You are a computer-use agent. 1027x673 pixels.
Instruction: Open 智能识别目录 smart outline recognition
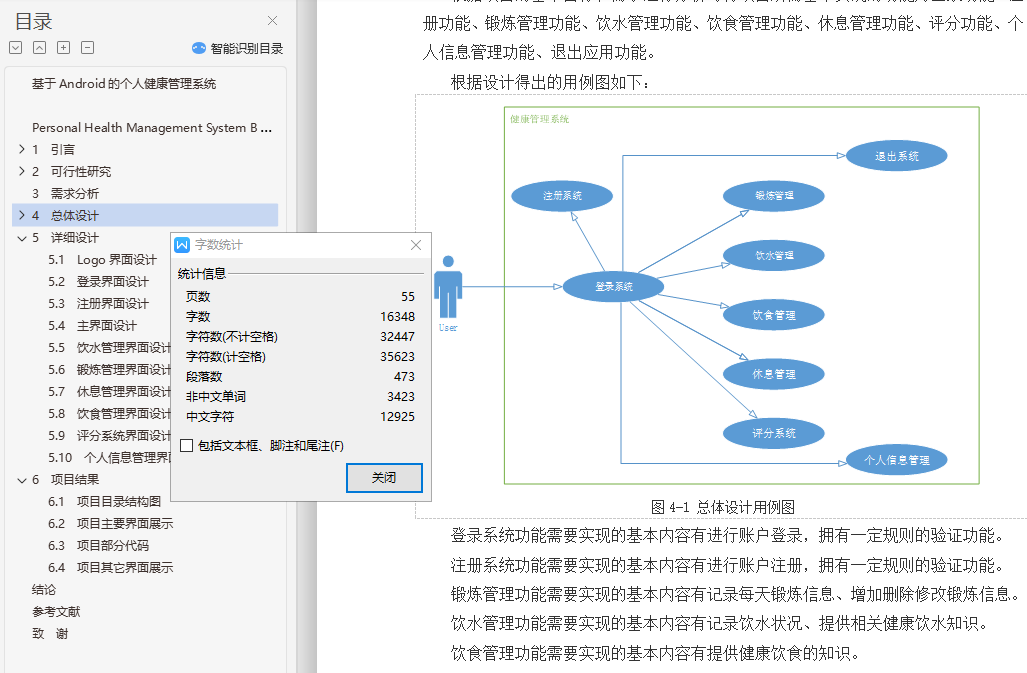click(237, 48)
